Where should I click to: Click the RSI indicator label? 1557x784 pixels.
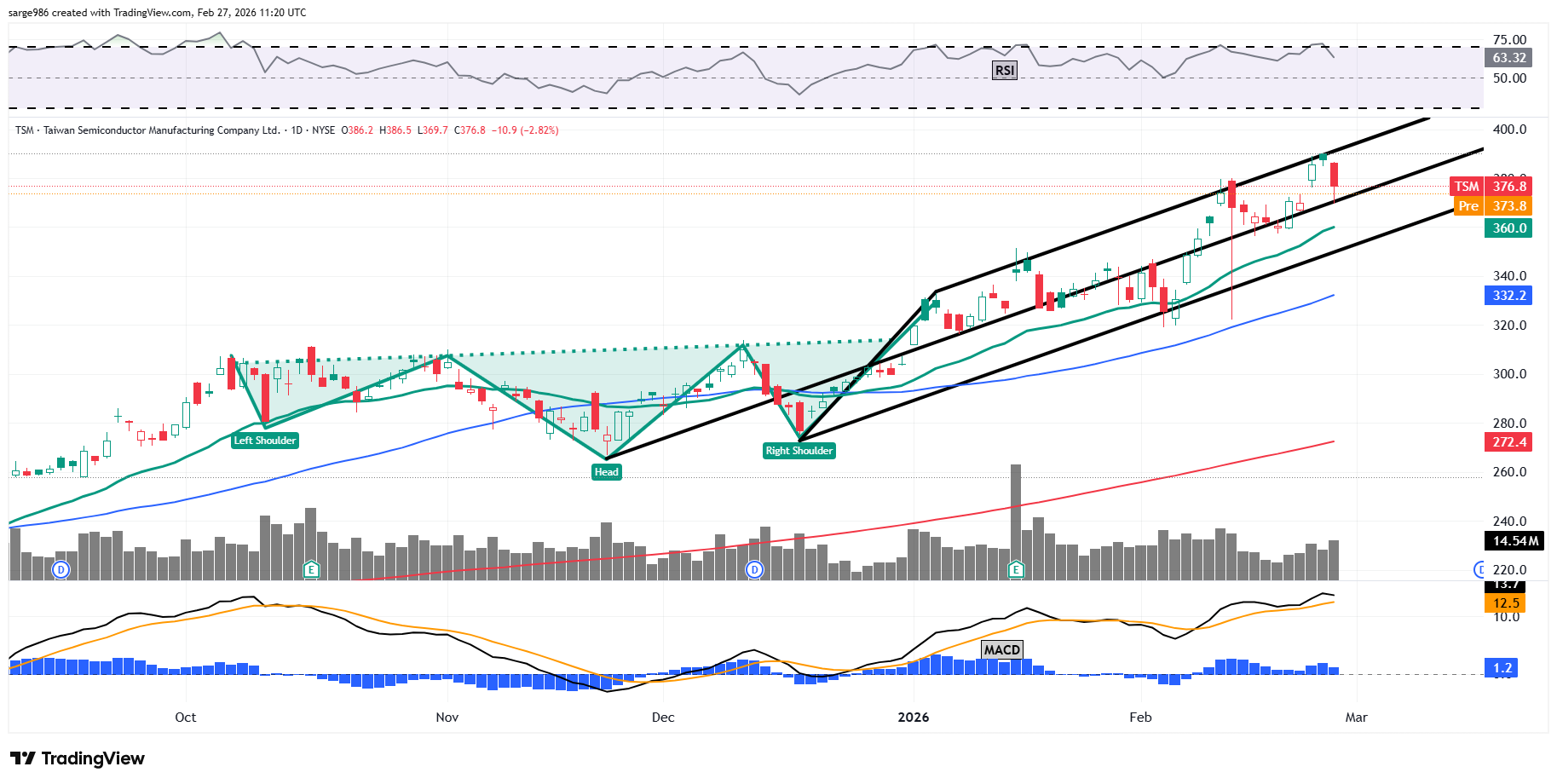coord(1005,70)
